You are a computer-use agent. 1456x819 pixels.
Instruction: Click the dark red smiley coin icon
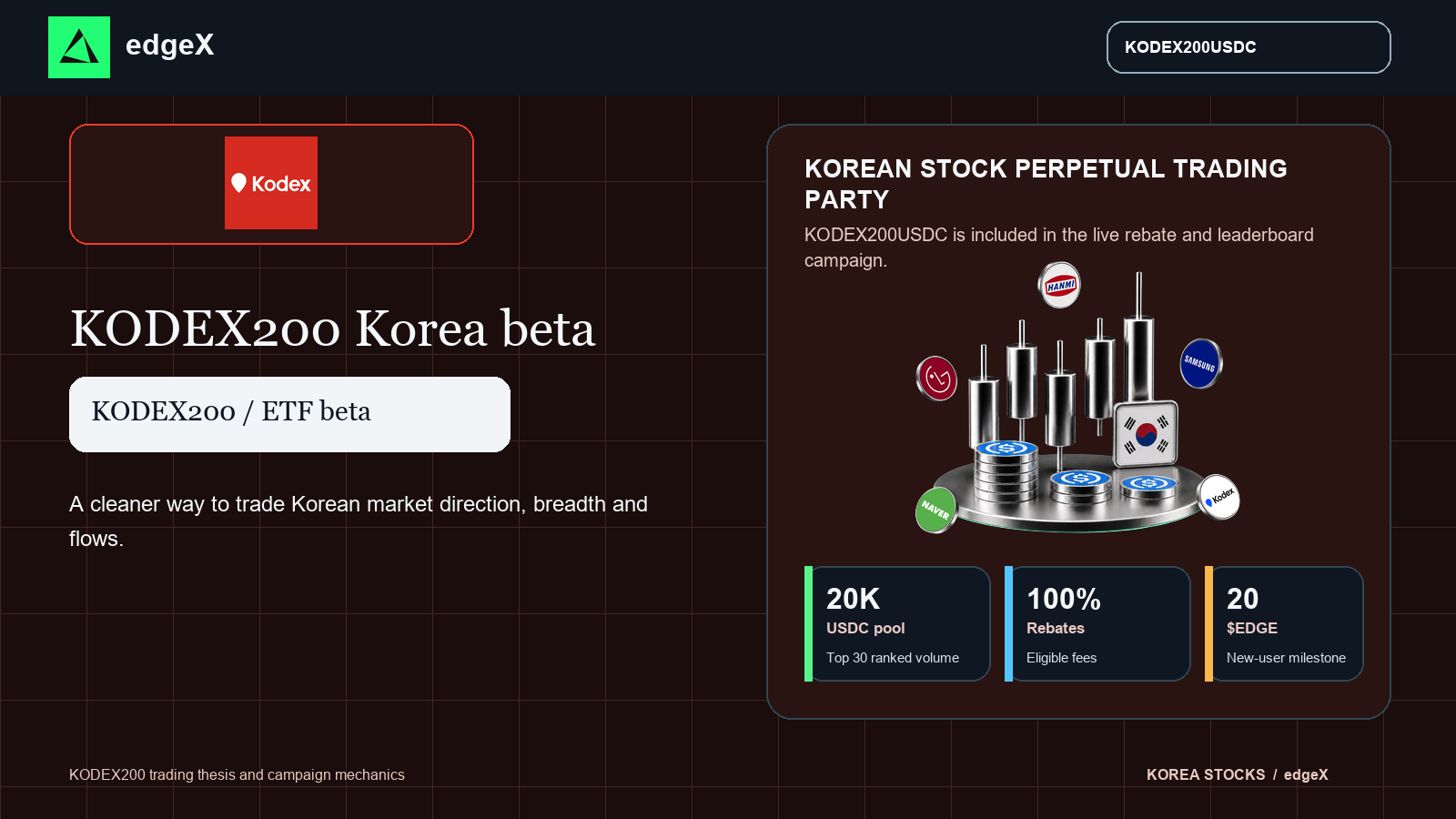pyautogui.click(x=936, y=378)
